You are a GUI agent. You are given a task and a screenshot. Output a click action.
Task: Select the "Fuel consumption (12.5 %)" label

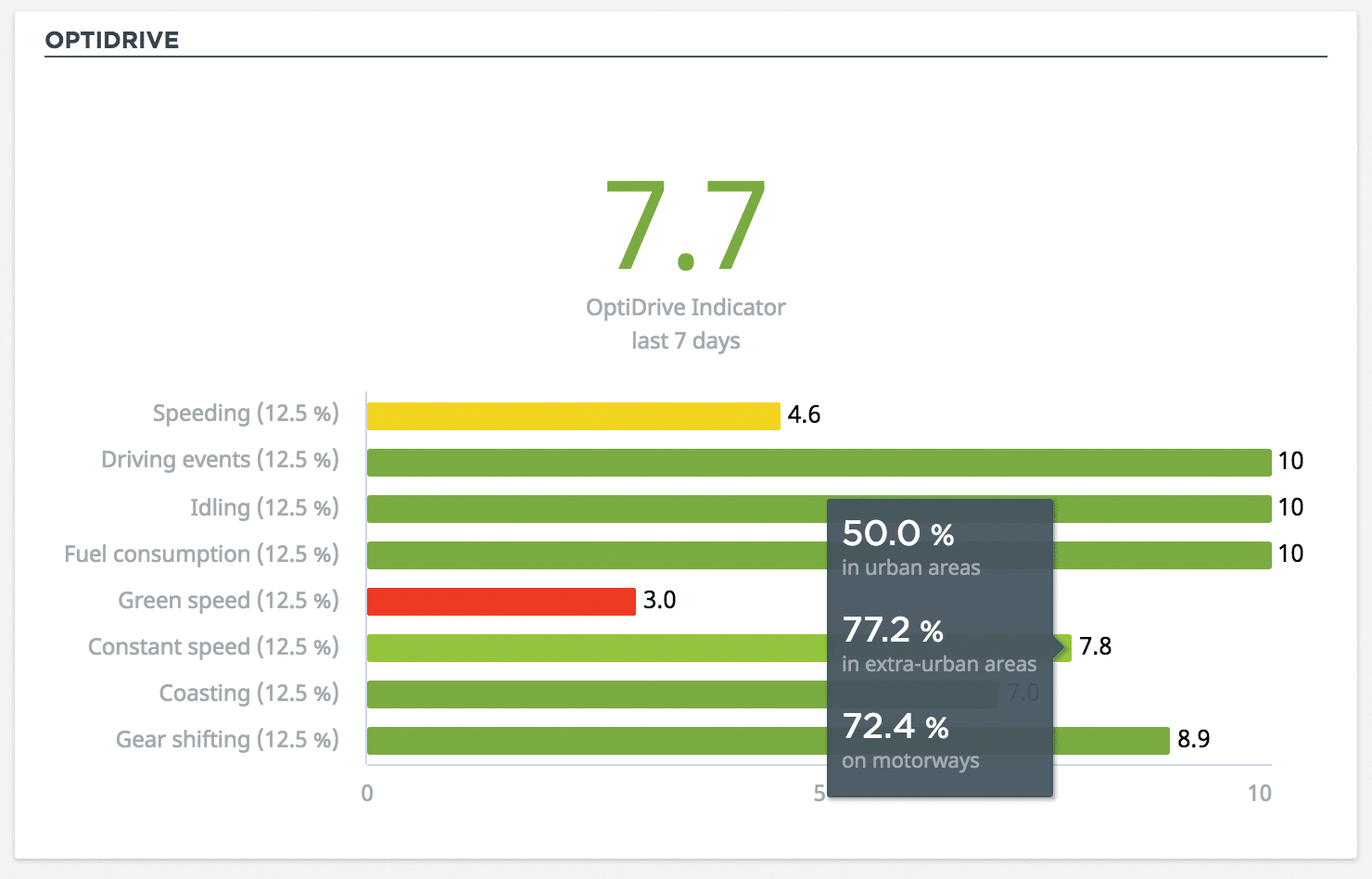click(201, 554)
